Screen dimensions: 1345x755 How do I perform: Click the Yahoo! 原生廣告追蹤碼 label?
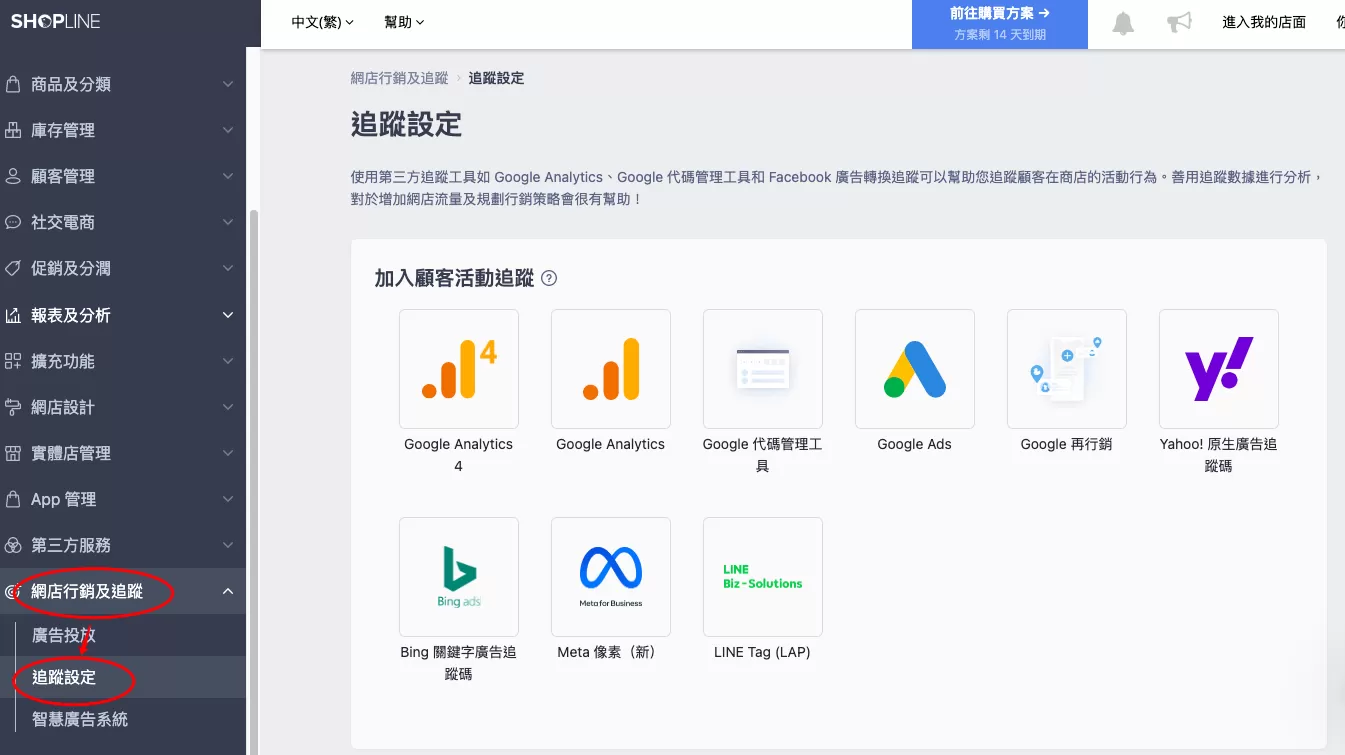point(1219,455)
